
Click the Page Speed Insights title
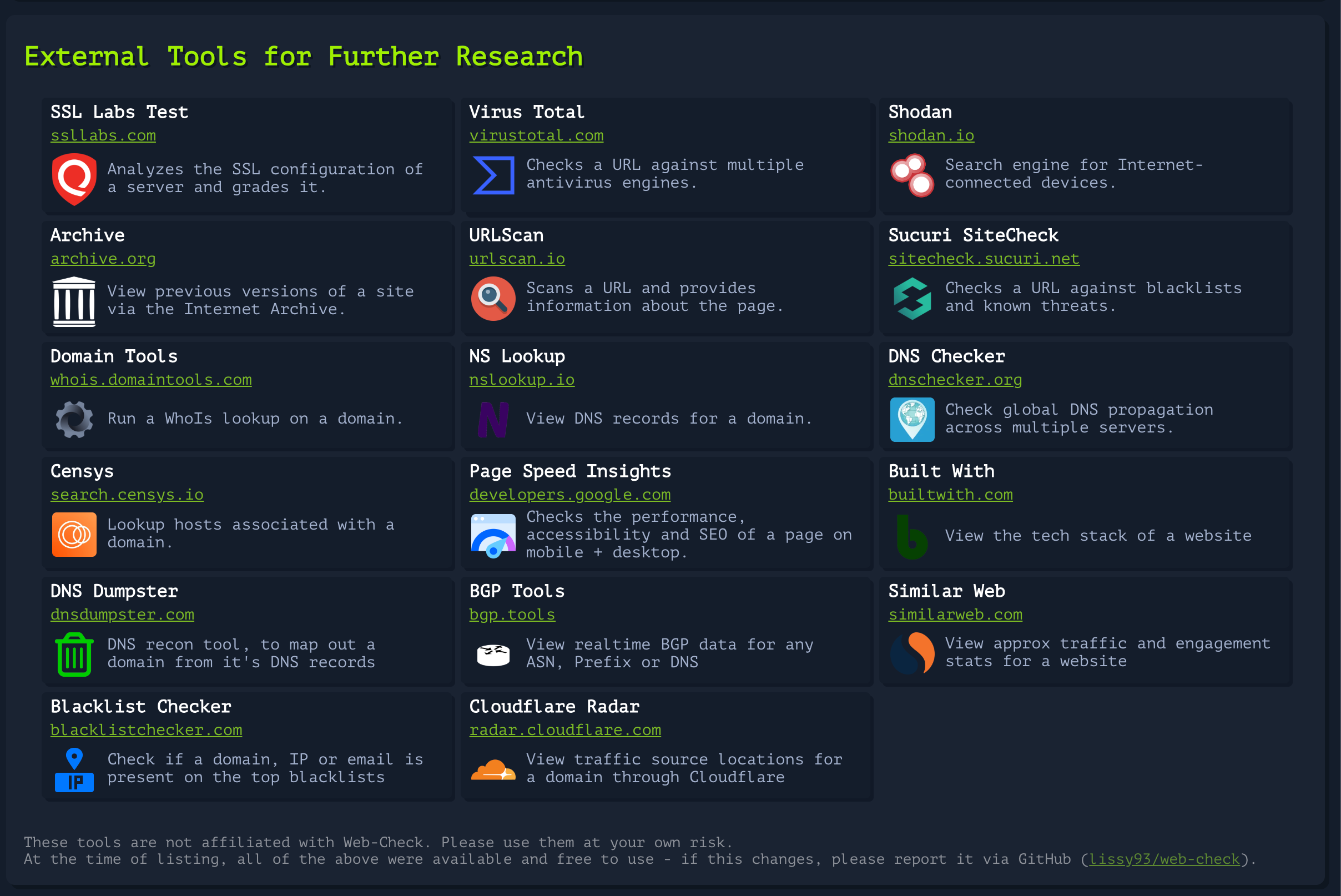(x=570, y=471)
